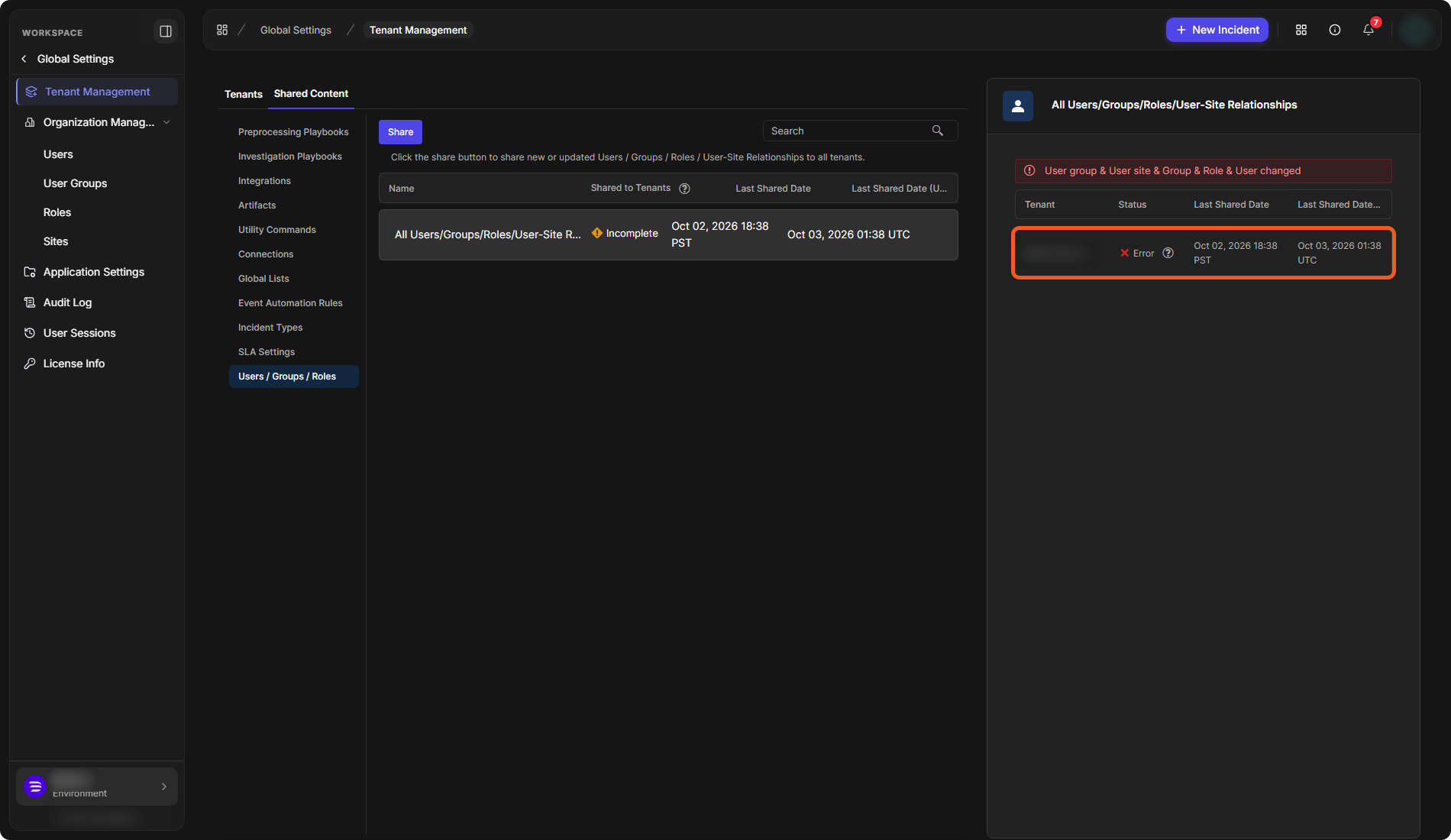Click the breadcrumb home grid icon
The image size is (1451, 840).
222,30
